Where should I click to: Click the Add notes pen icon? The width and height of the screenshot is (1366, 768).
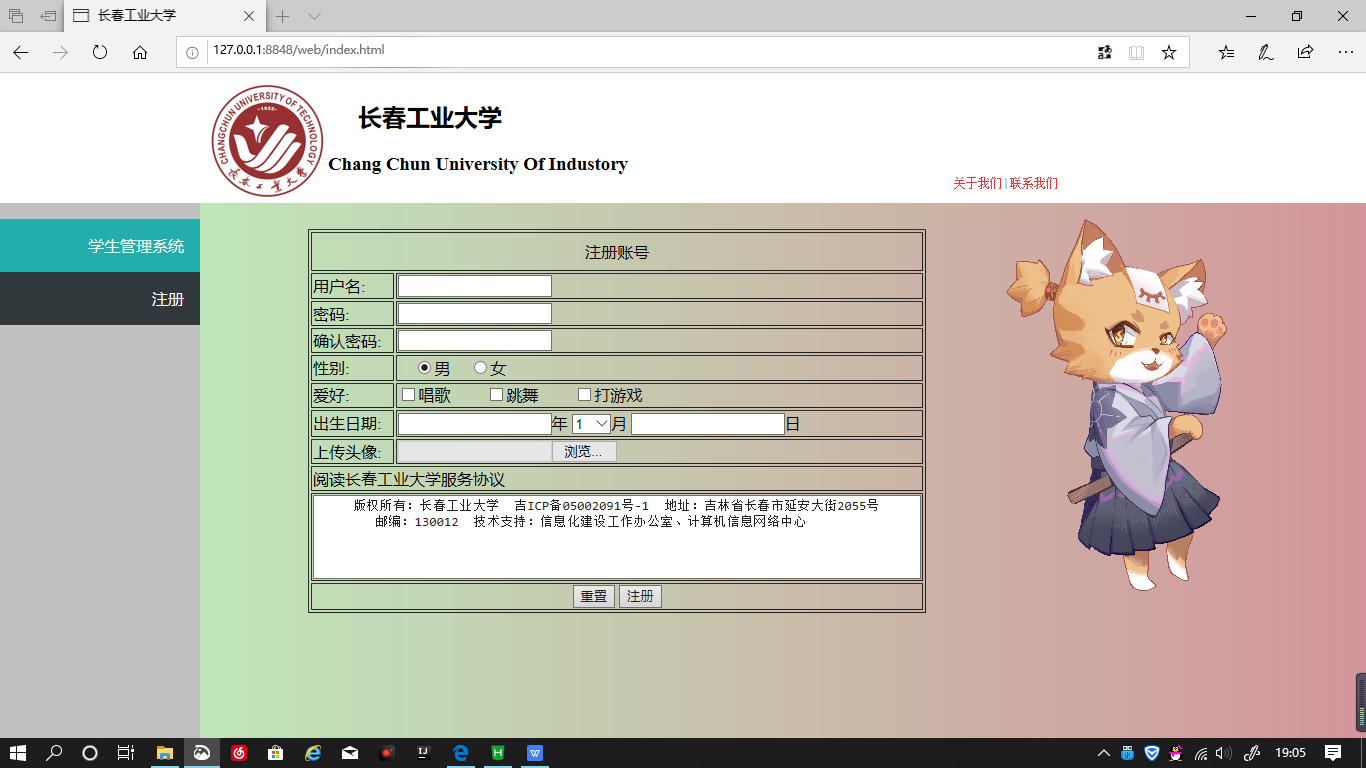(1265, 52)
